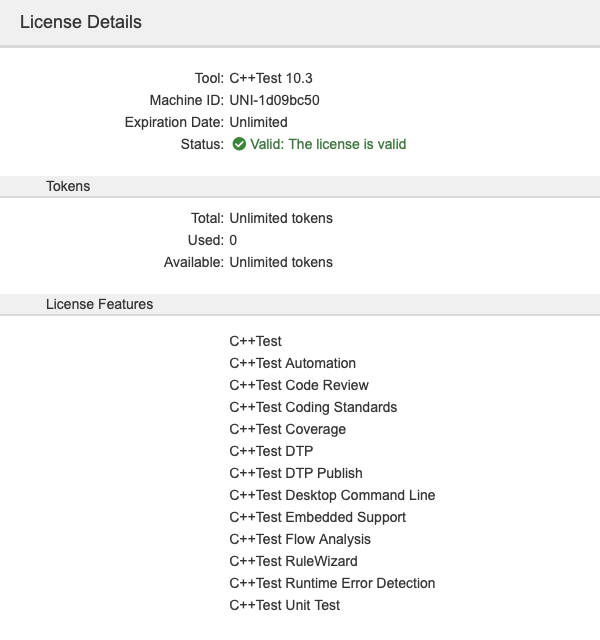Click the 'Valid: The license is valid' text
600x640 pixels.
point(328,144)
